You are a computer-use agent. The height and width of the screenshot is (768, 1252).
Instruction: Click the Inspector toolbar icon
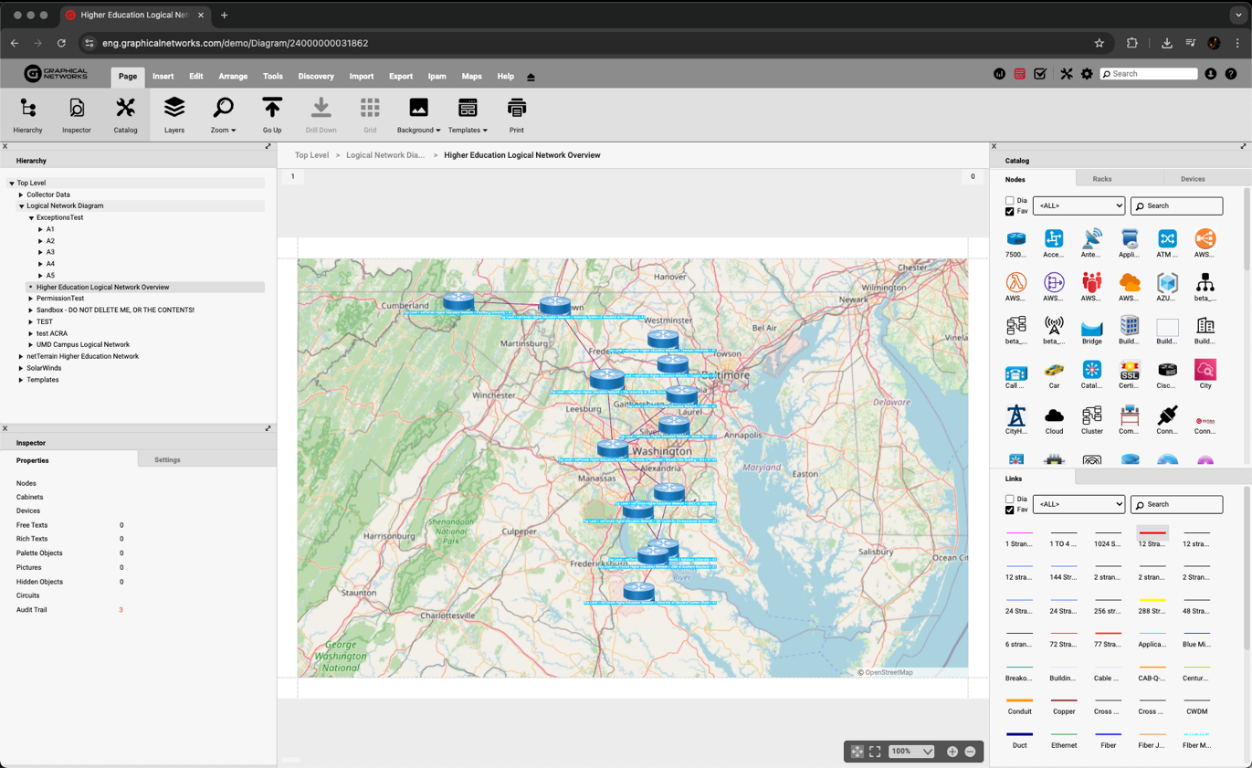76,114
